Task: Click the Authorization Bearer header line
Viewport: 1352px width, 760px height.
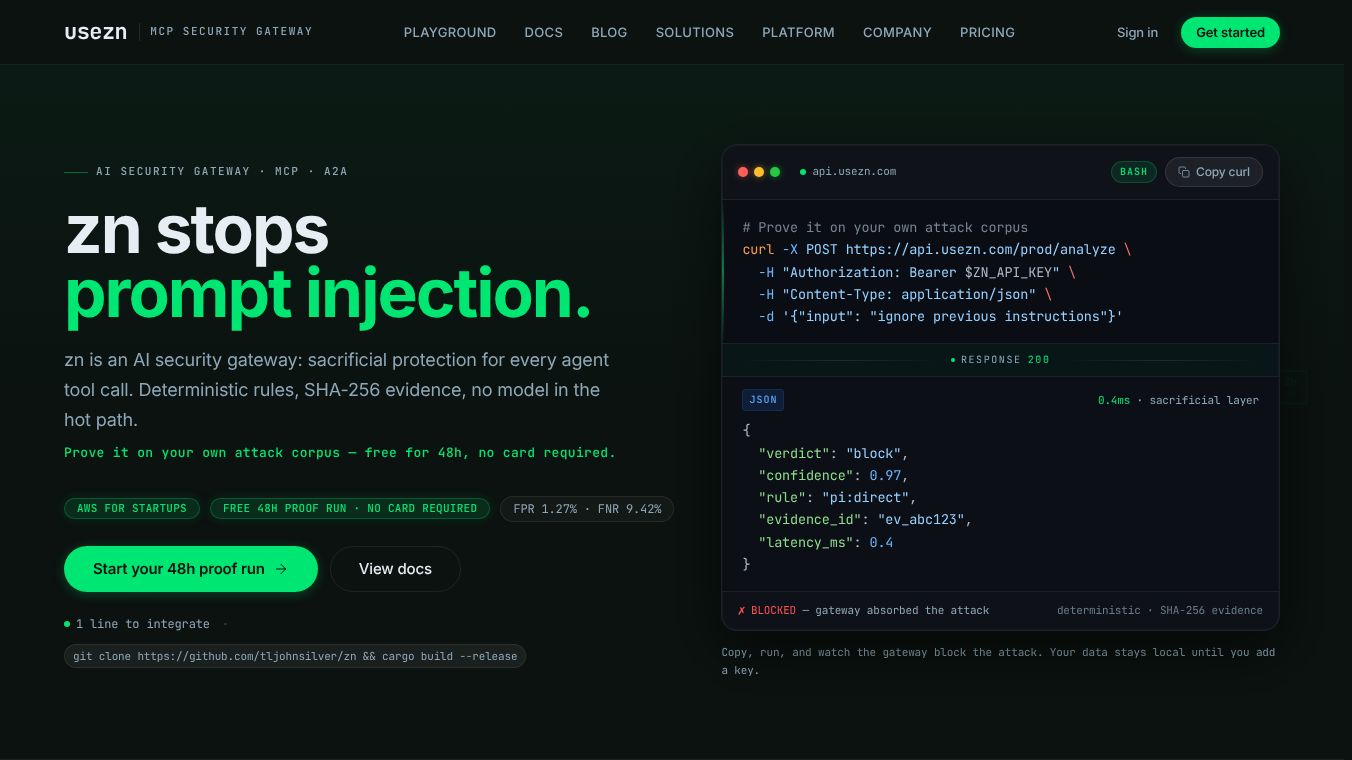Action: point(917,272)
